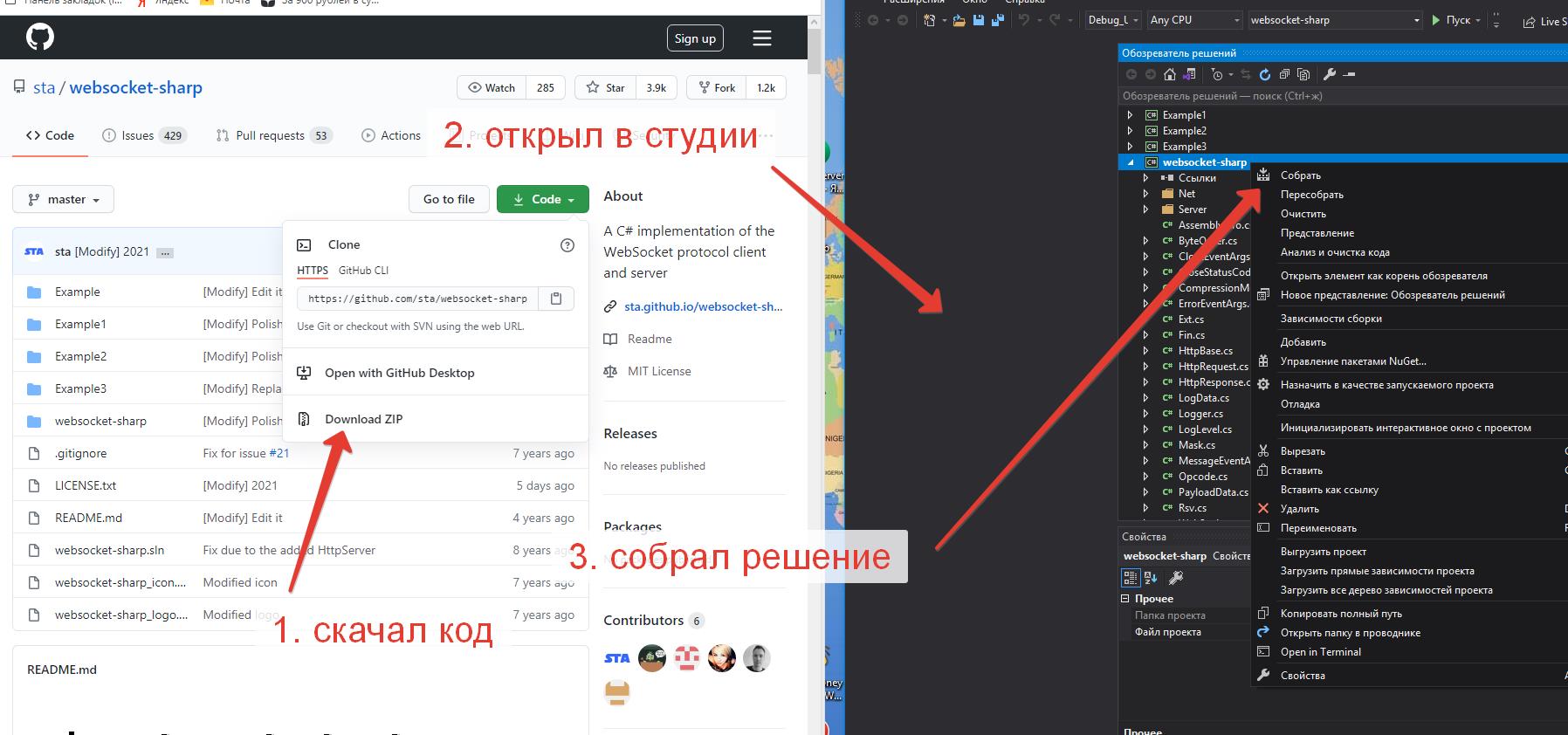Viewport: 1568px width, 735px height.
Task: Collapse the Прочее properties category
Action: point(1125,599)
